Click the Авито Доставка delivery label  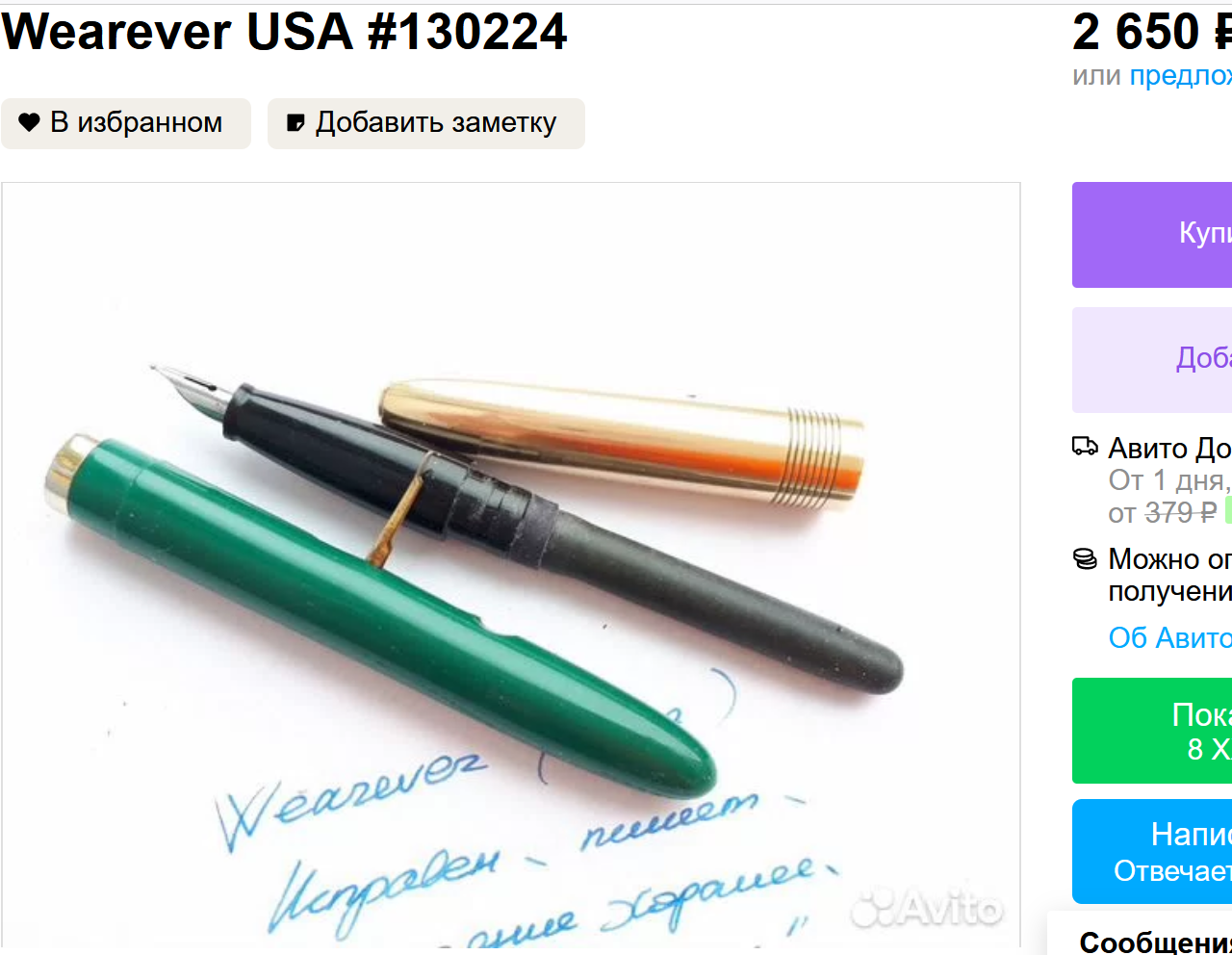(x=1169, y=449)
